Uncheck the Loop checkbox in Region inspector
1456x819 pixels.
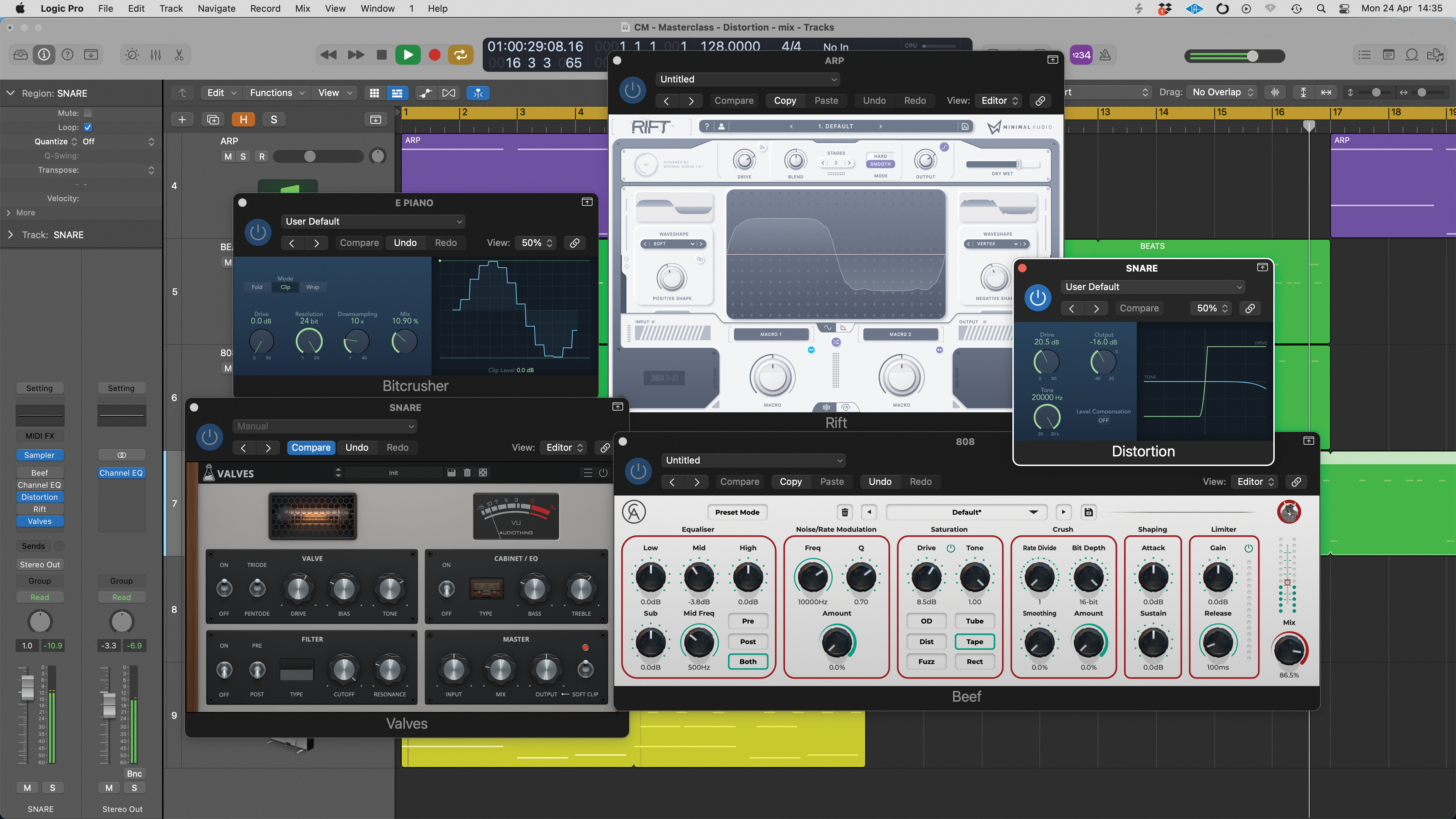(x=87, y=127)
